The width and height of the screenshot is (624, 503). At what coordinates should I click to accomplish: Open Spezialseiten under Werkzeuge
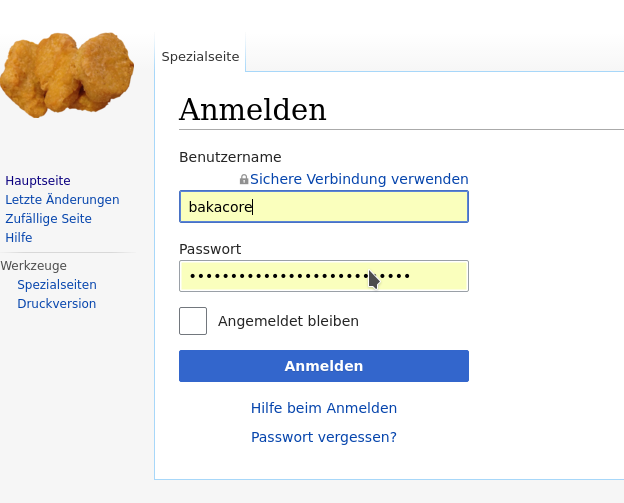pyautogui.click(x=57, y=285)
